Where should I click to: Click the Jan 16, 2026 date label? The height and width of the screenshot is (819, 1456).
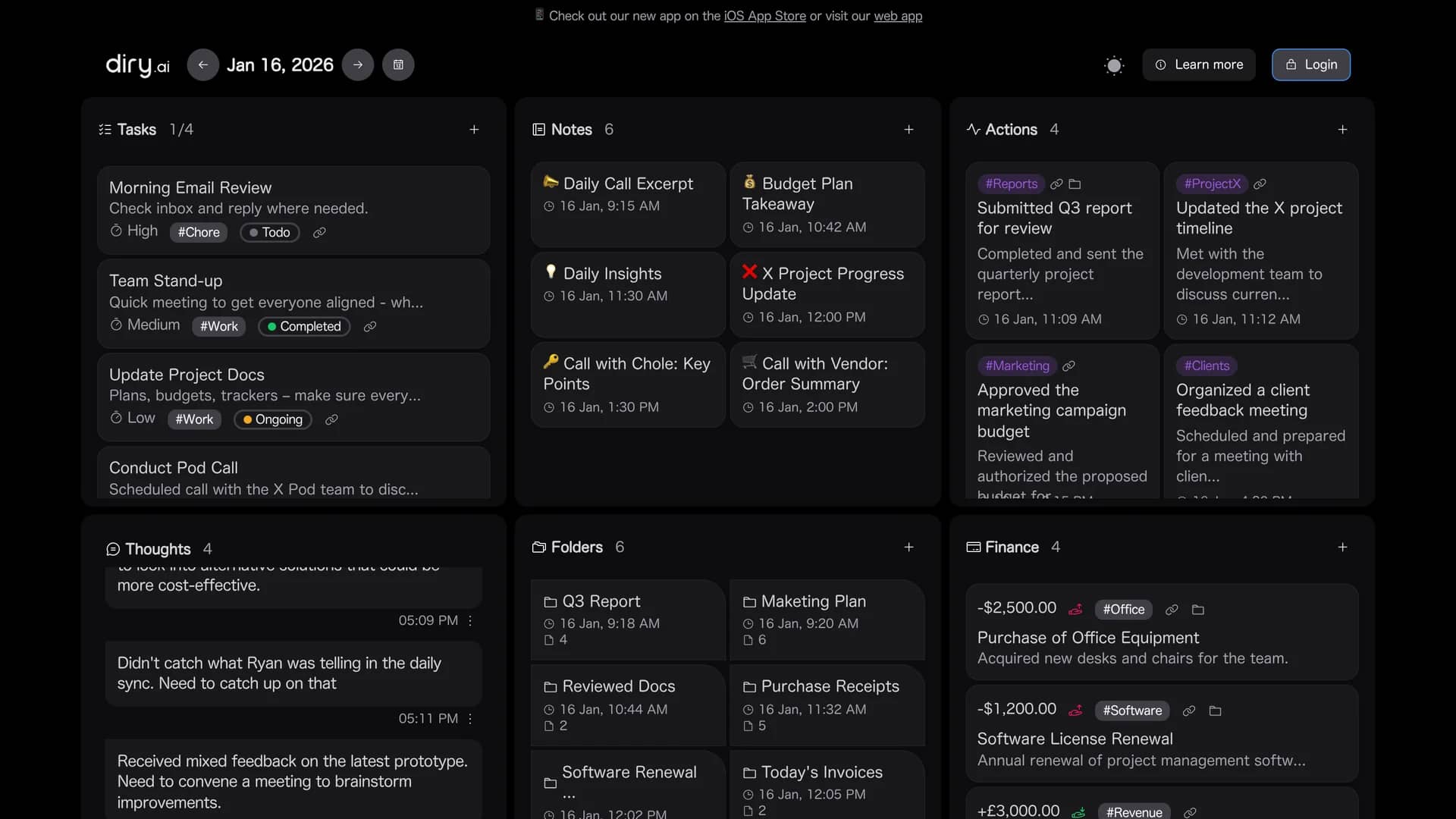coord(280,65)
